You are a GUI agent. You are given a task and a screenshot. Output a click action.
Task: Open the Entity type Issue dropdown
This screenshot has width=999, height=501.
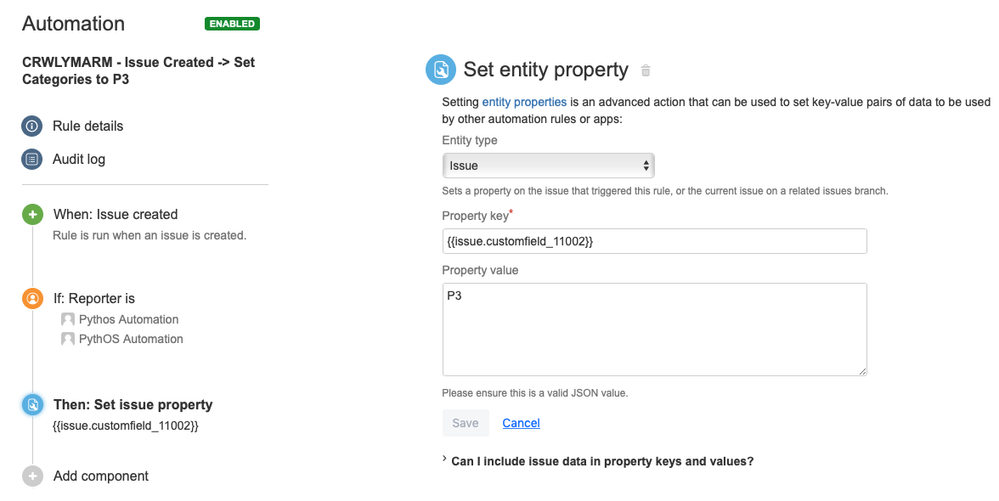pos(548,166)
